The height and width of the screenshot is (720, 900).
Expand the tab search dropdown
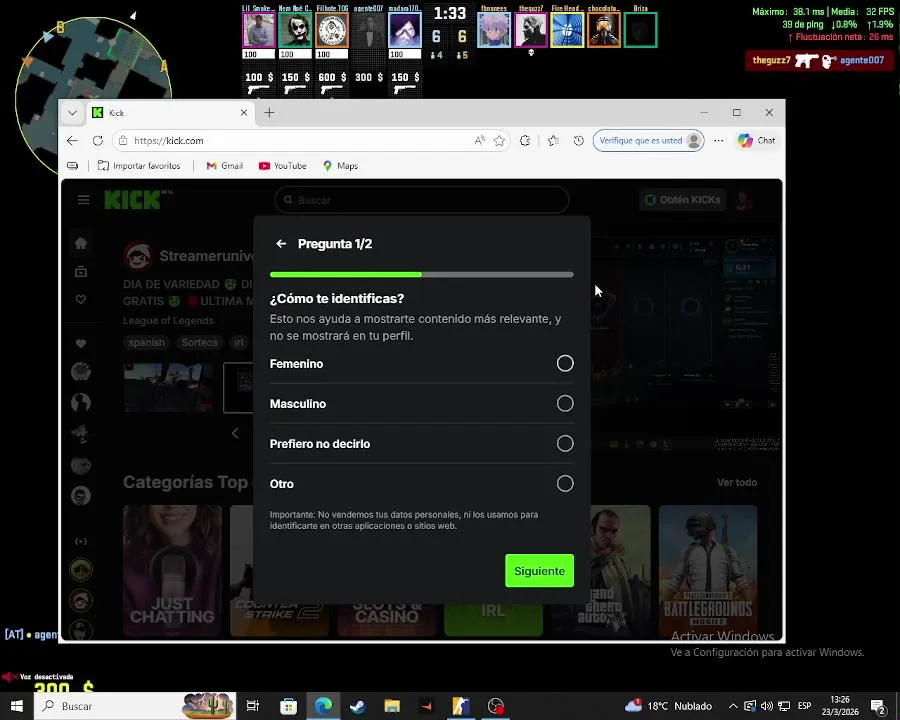click(x=72, y=113)
